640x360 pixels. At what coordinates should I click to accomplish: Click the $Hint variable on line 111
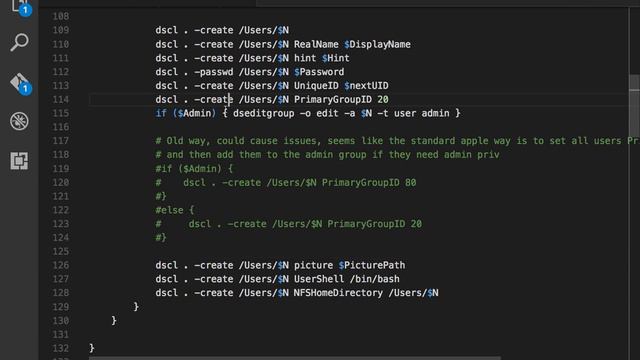click(x=336, y=58)
